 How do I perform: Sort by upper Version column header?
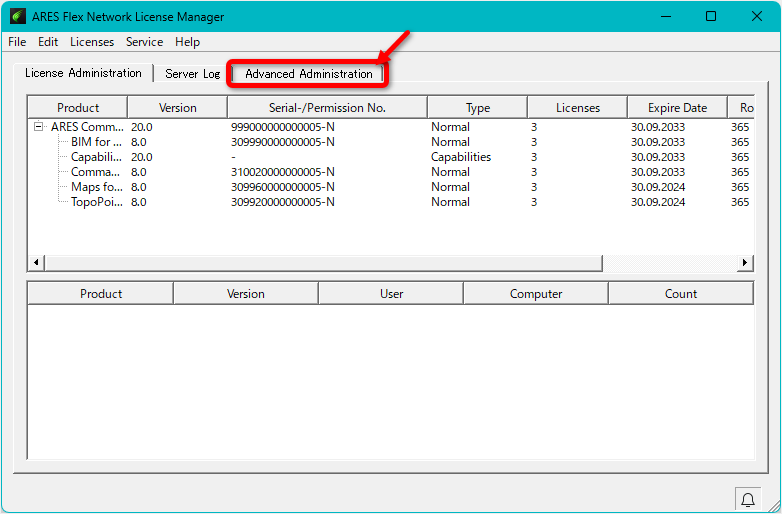pos(178,108)
